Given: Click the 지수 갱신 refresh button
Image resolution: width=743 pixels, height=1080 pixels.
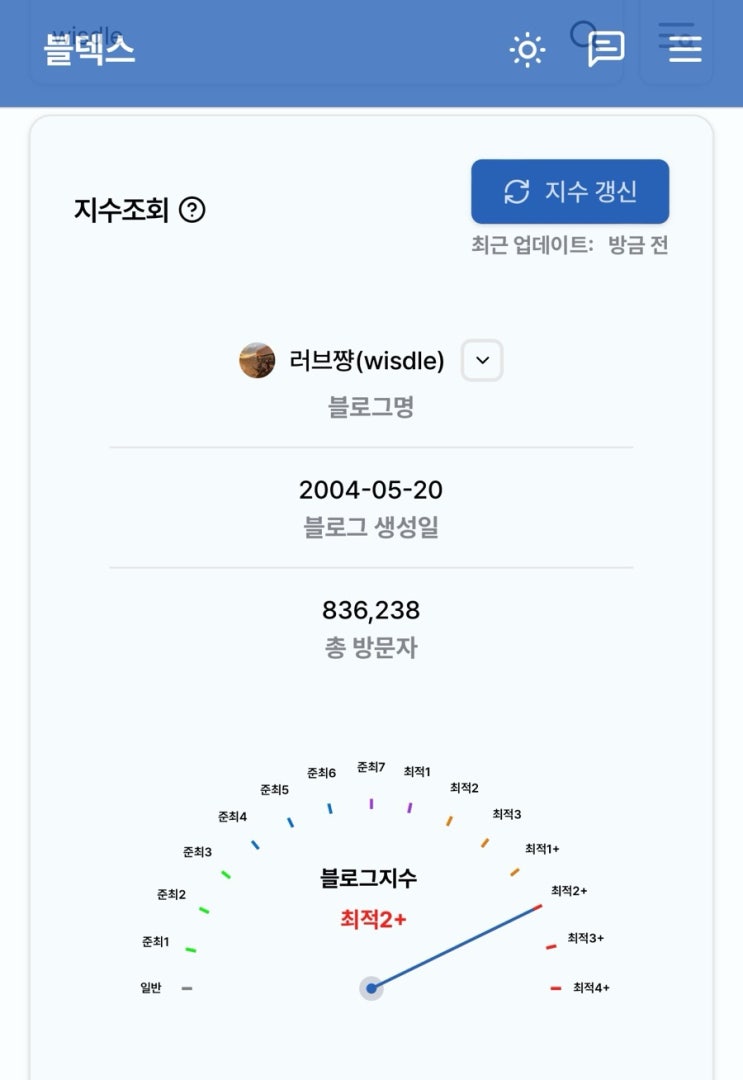Looking at the screenshot, I should tap(570, 191).
